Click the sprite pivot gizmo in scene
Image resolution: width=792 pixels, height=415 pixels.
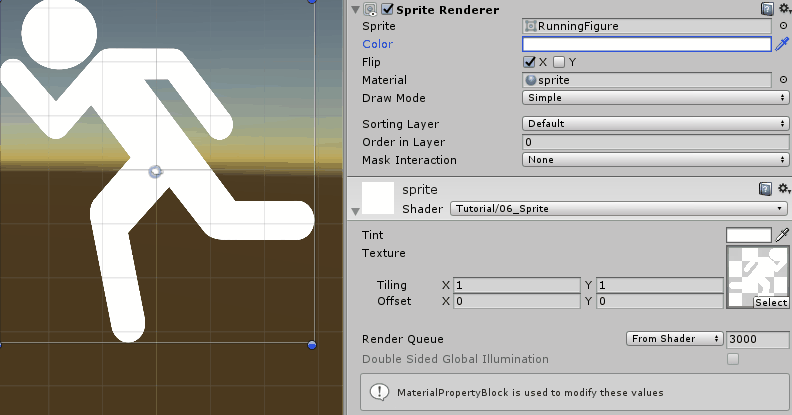[156, 172]
